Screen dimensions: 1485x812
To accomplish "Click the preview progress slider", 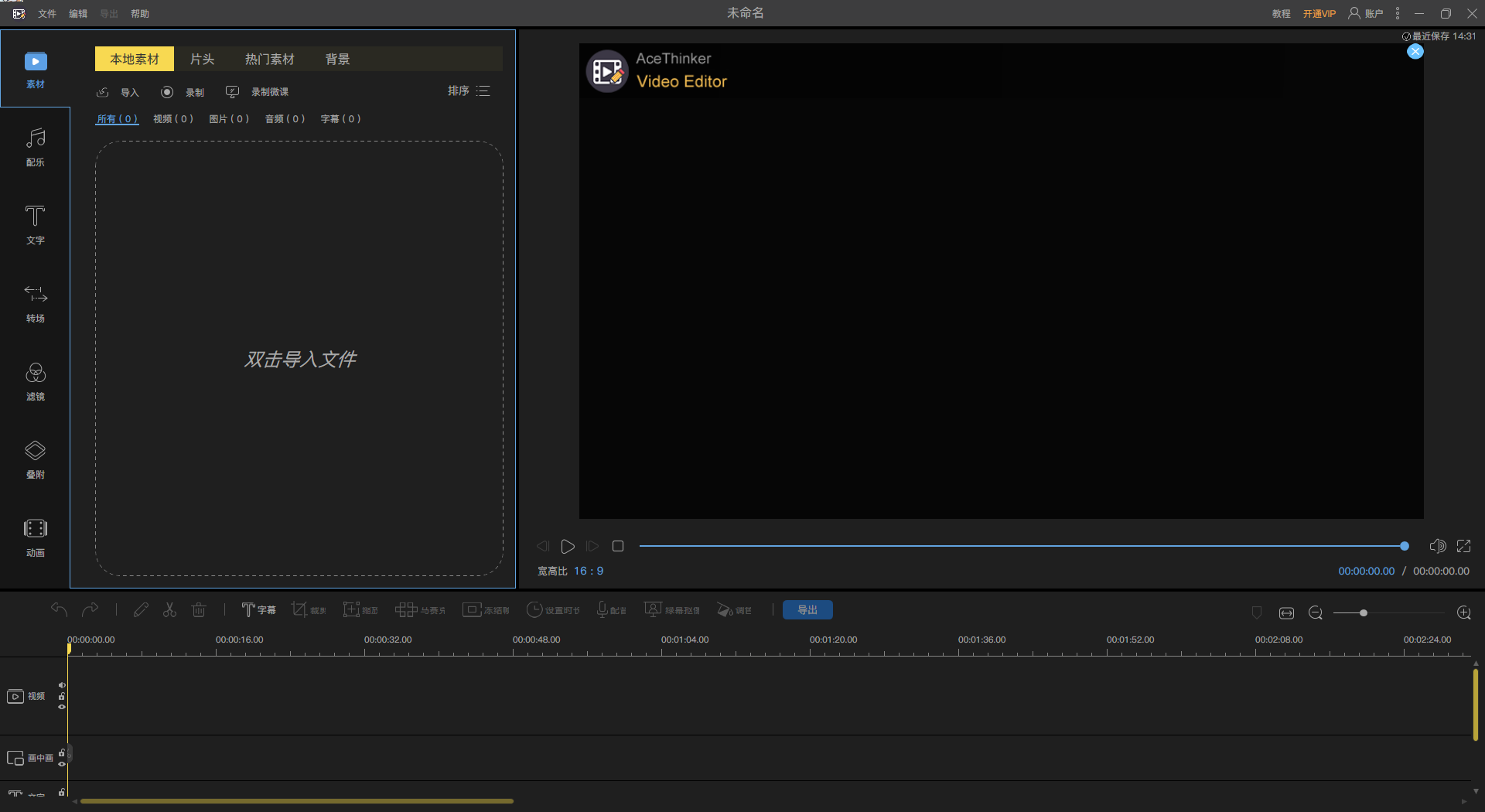I will [1023, 546].
